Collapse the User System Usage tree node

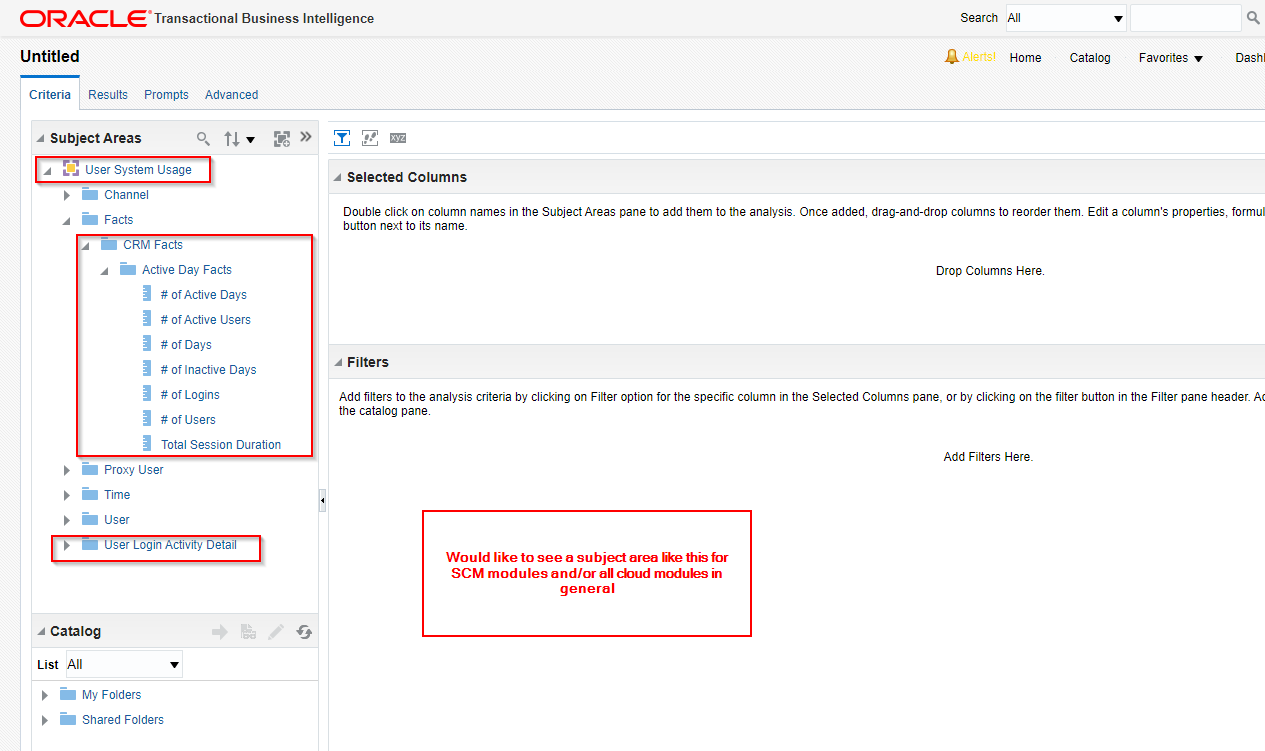(47, 171)
